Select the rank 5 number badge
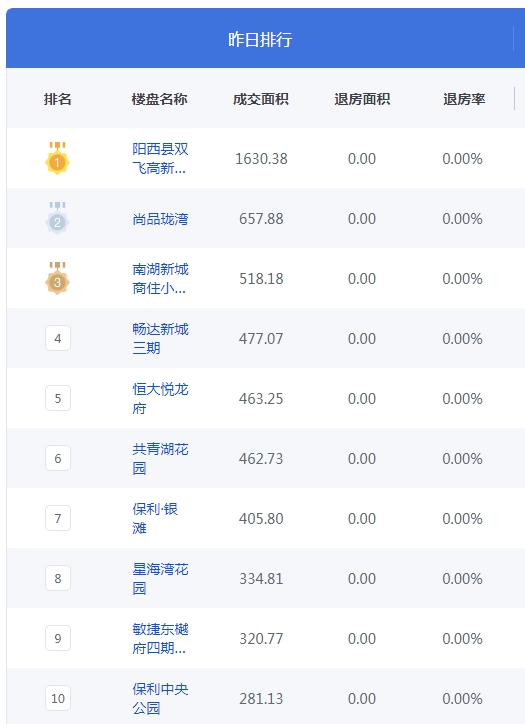The image size is (525, 724). [58, 398]
